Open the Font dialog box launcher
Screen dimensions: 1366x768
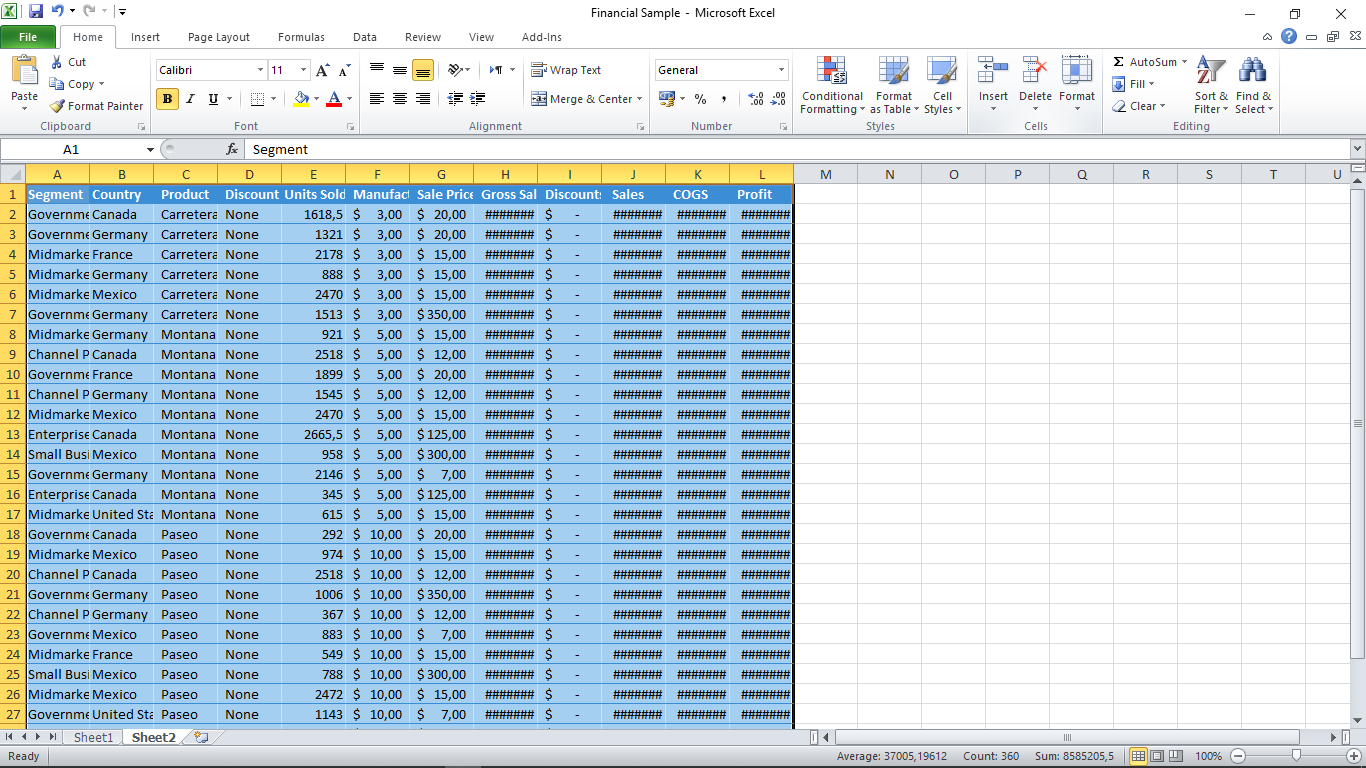[350, 127]
